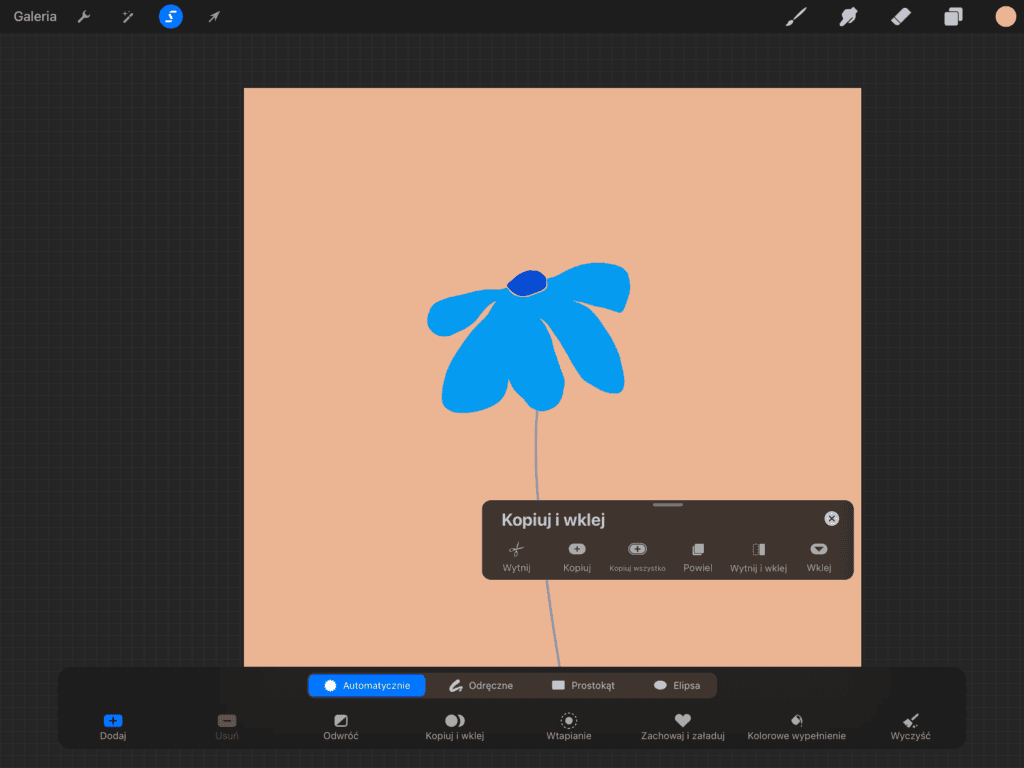Open the Layers panel

point(952,16)
